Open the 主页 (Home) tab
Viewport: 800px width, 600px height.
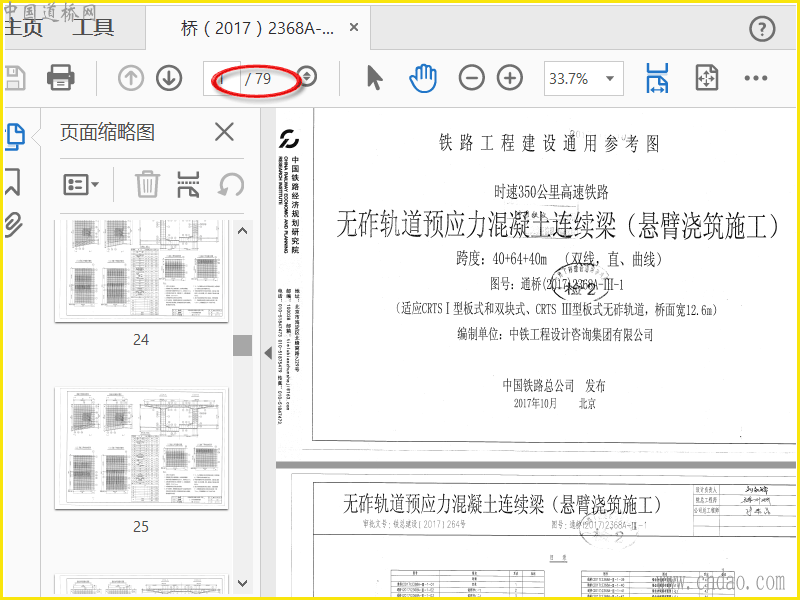[x=23, y=28]
